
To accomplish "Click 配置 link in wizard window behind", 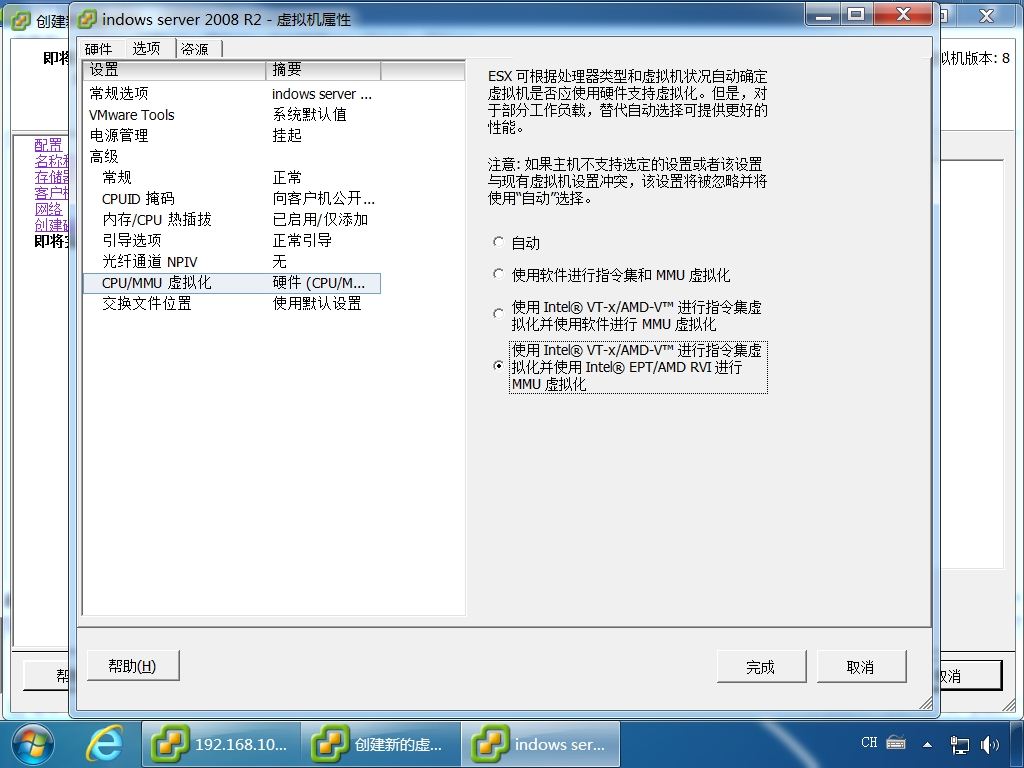I will coord(48,144).
